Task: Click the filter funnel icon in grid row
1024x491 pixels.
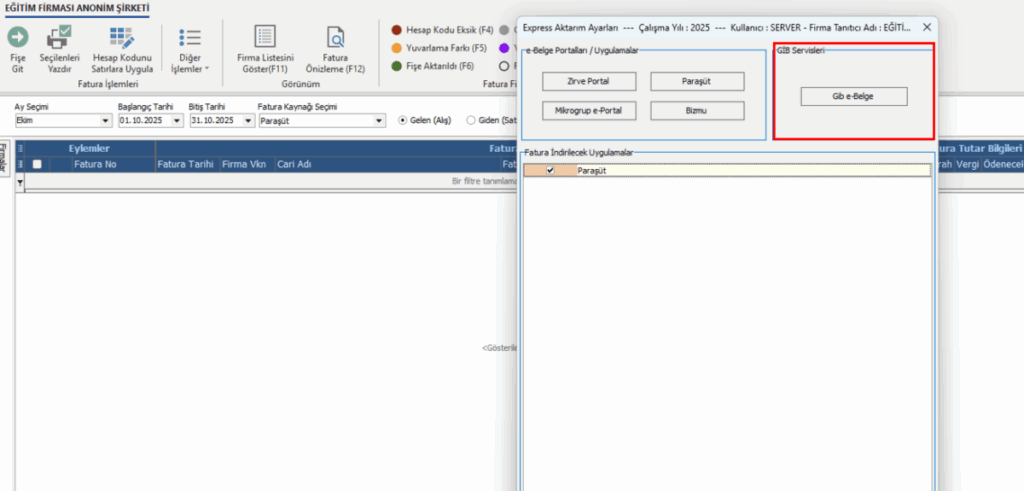Action: [x=20, y=182]
